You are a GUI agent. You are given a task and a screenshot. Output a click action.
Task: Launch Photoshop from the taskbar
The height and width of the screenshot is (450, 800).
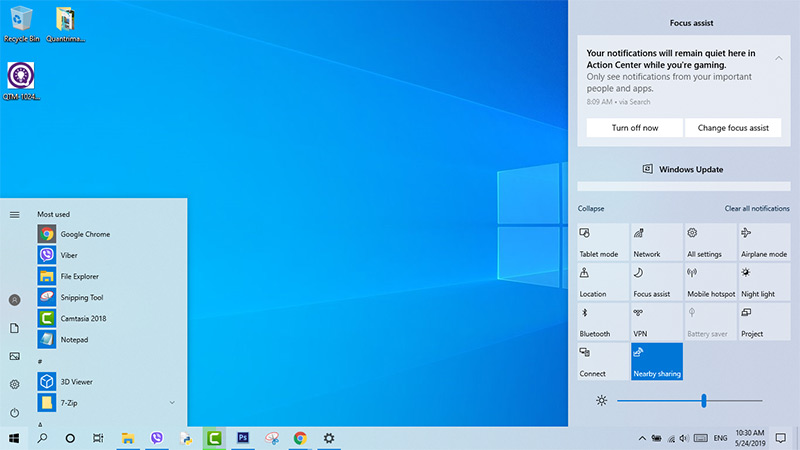click(242, 438)
